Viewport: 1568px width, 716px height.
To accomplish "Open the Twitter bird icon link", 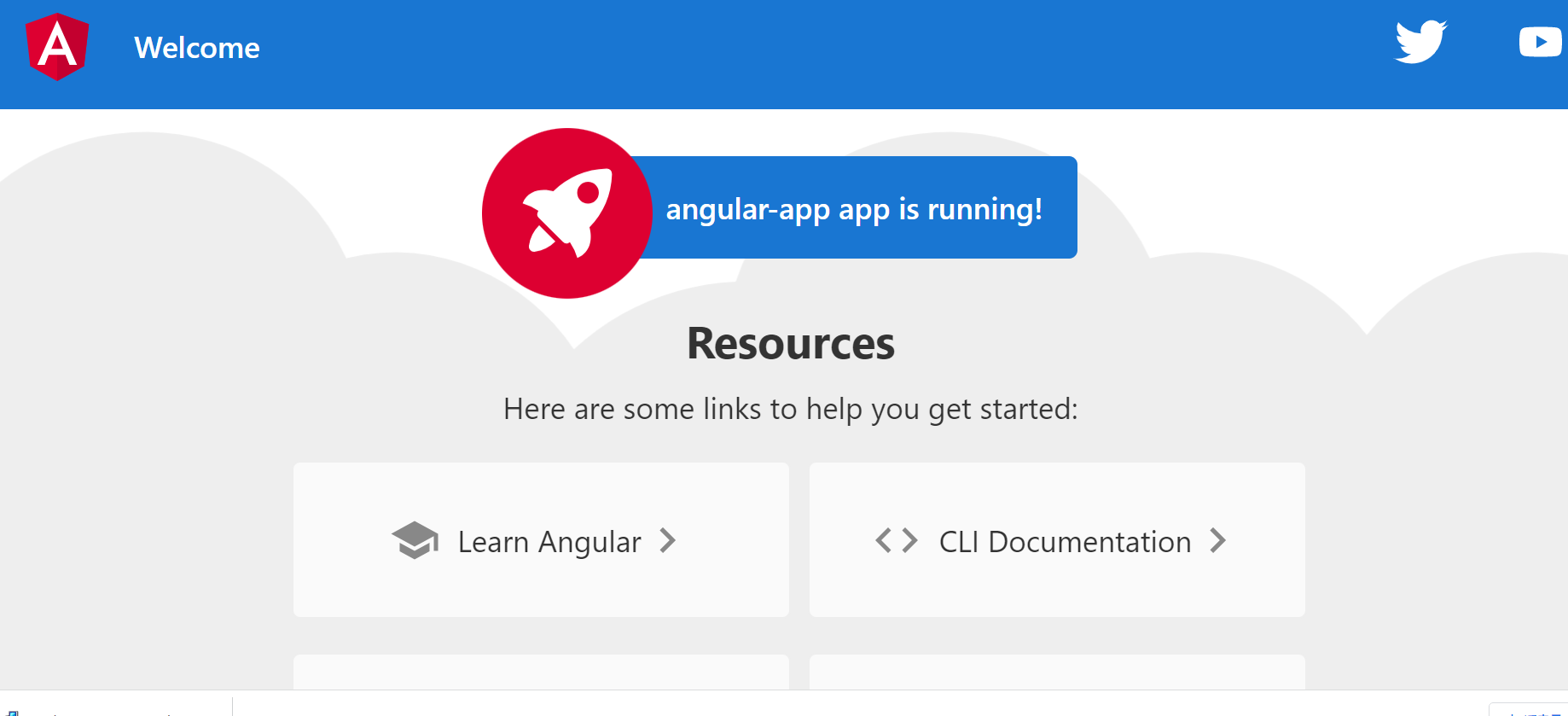I will pyautogui.click(x=1420, y=42).
